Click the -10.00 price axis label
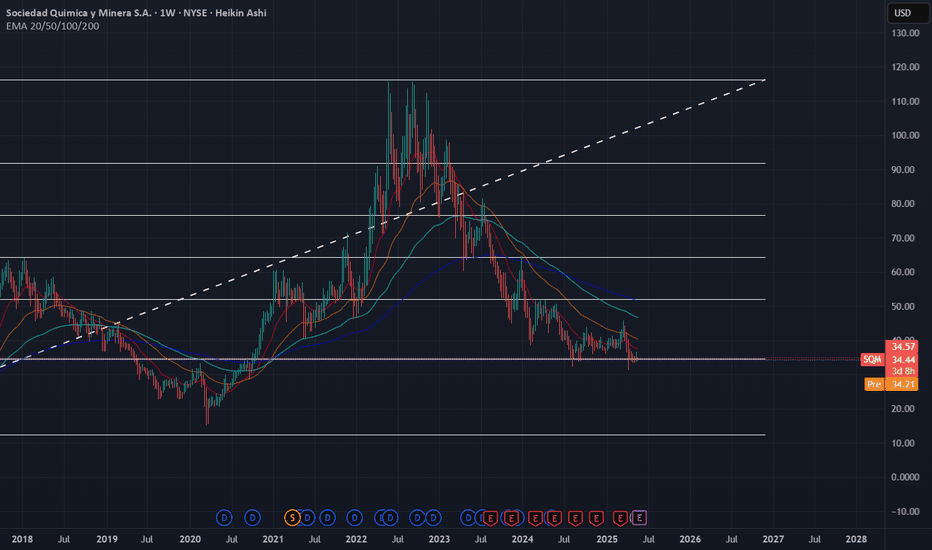Viewport: 932px width, 550px height. [904, 512]
